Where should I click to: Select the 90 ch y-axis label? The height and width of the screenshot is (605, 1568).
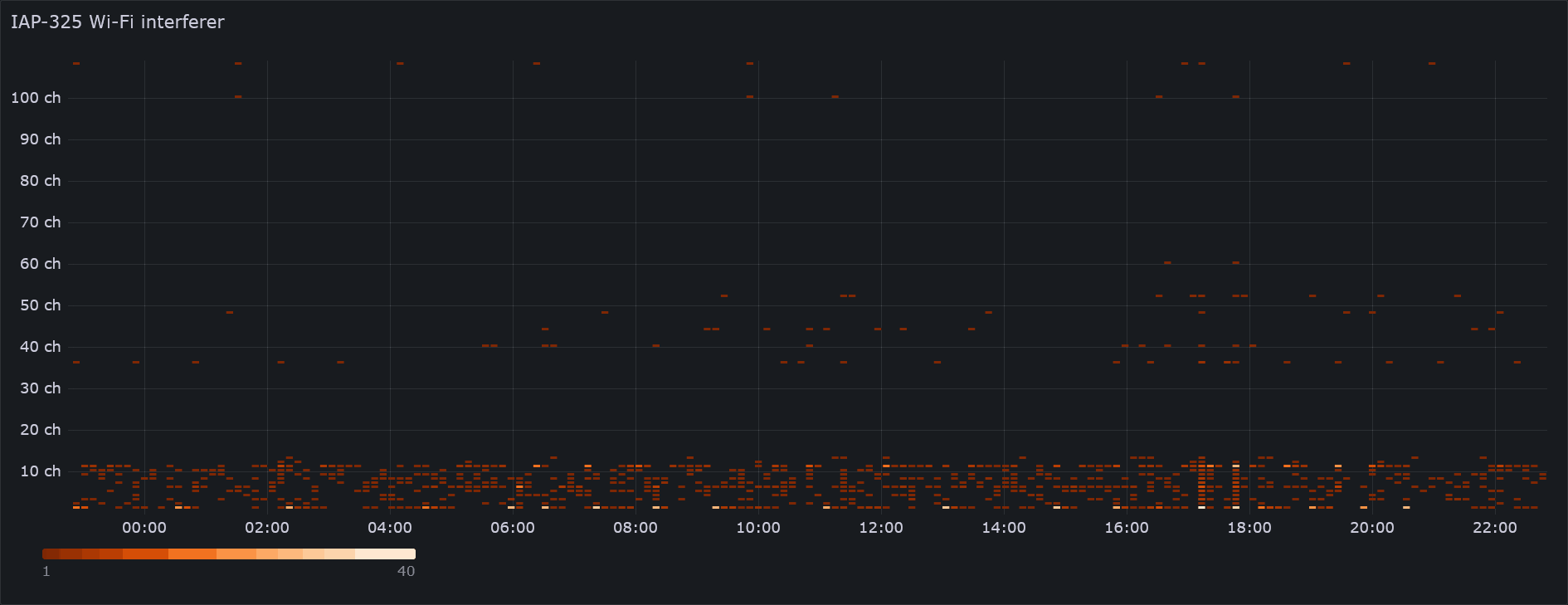pos(40,139)
